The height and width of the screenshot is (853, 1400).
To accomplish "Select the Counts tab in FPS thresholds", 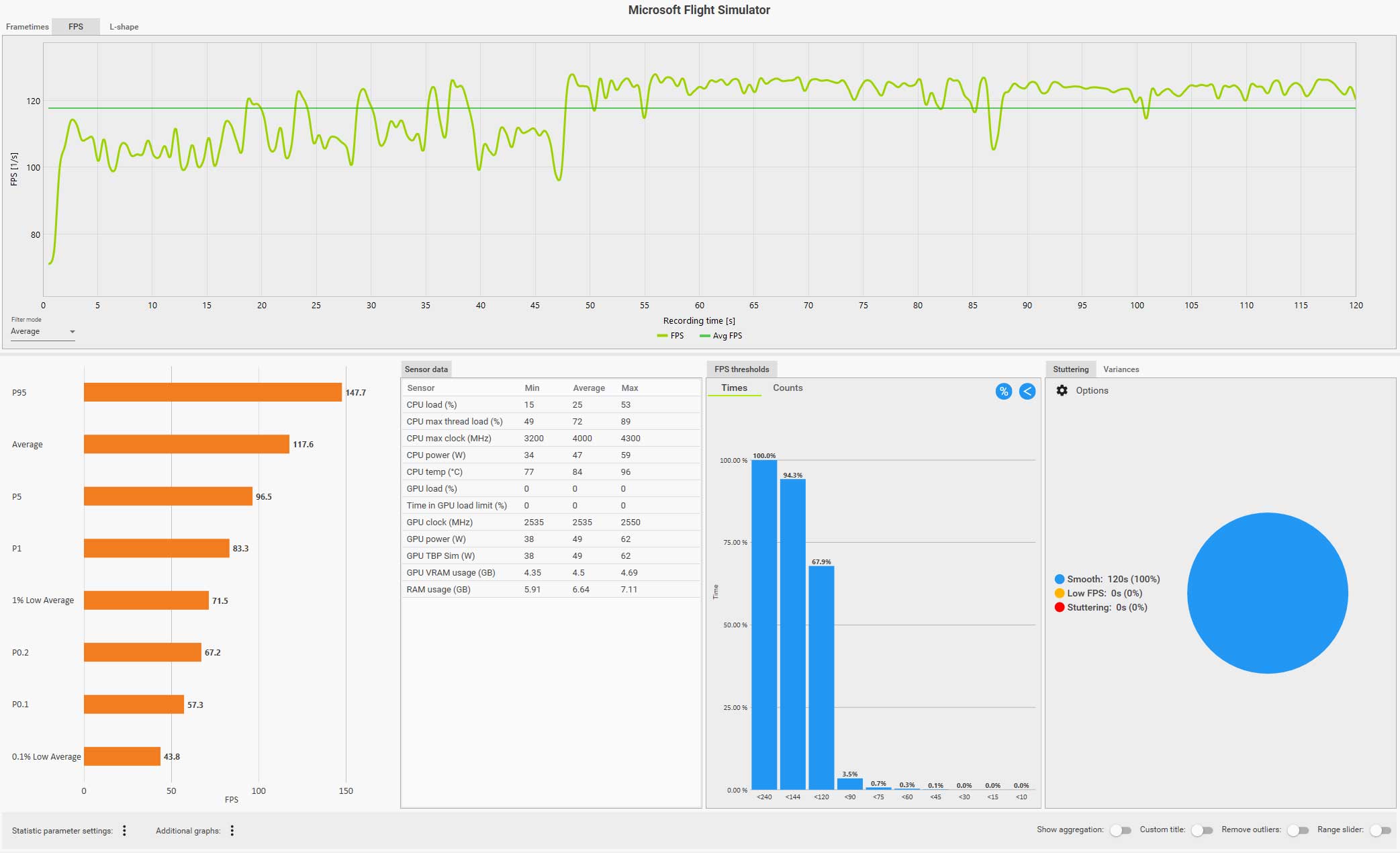I will [787, 388].
